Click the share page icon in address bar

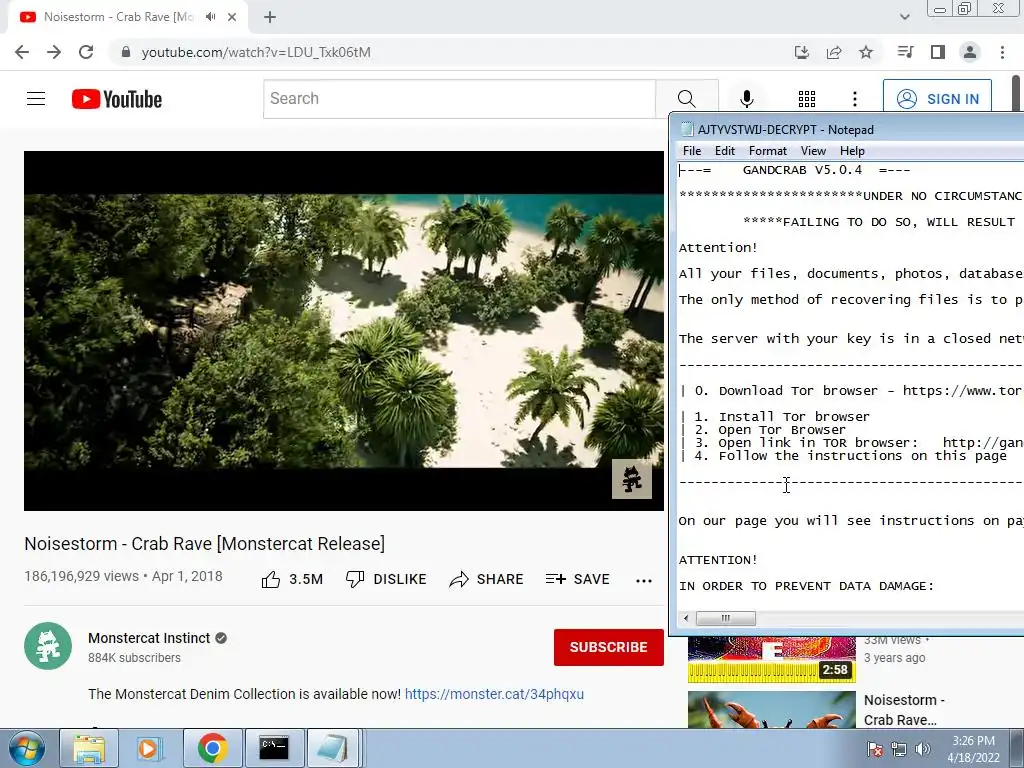tap(834, 52)
